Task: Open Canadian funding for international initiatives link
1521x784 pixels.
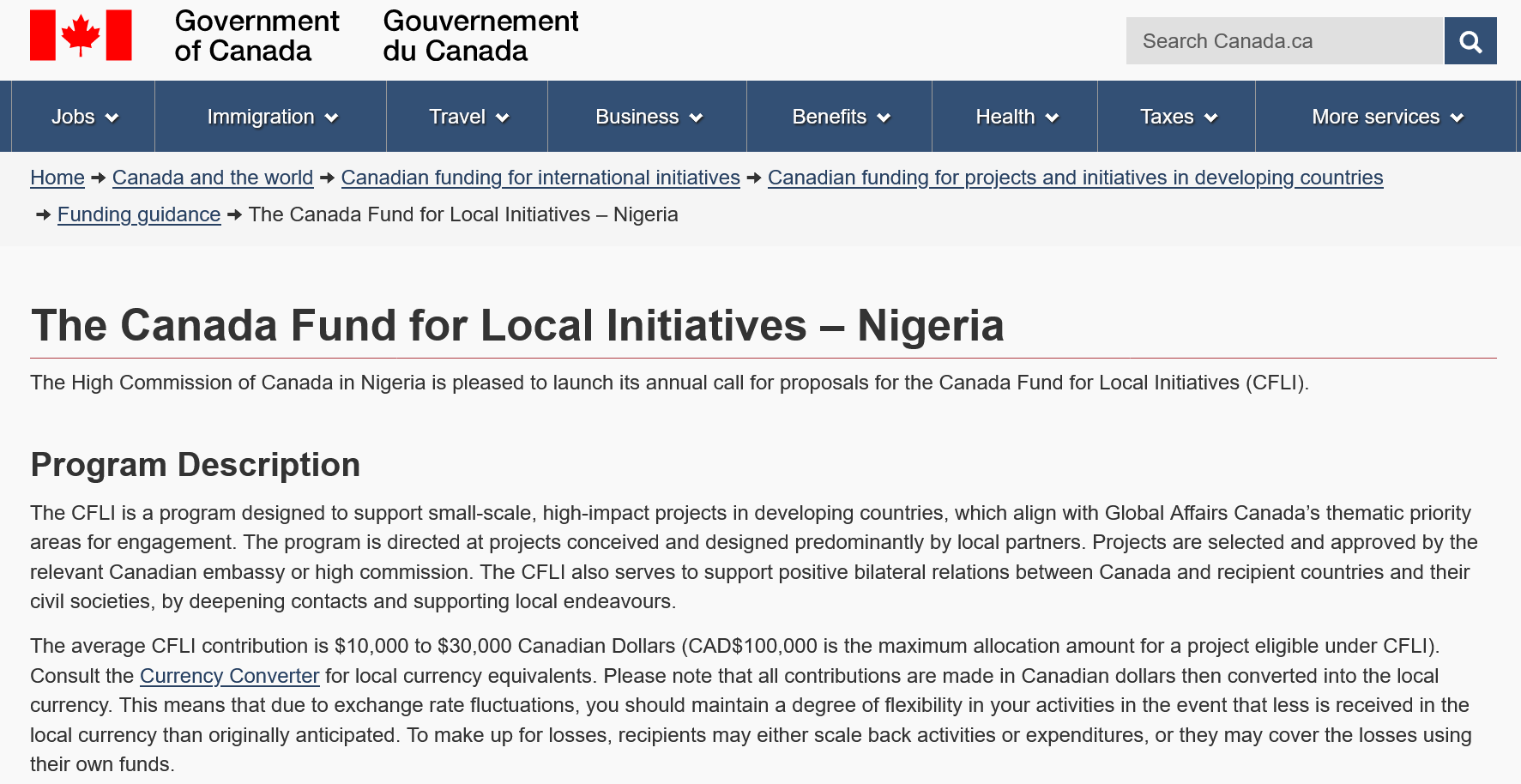Action: pos(540,178)
